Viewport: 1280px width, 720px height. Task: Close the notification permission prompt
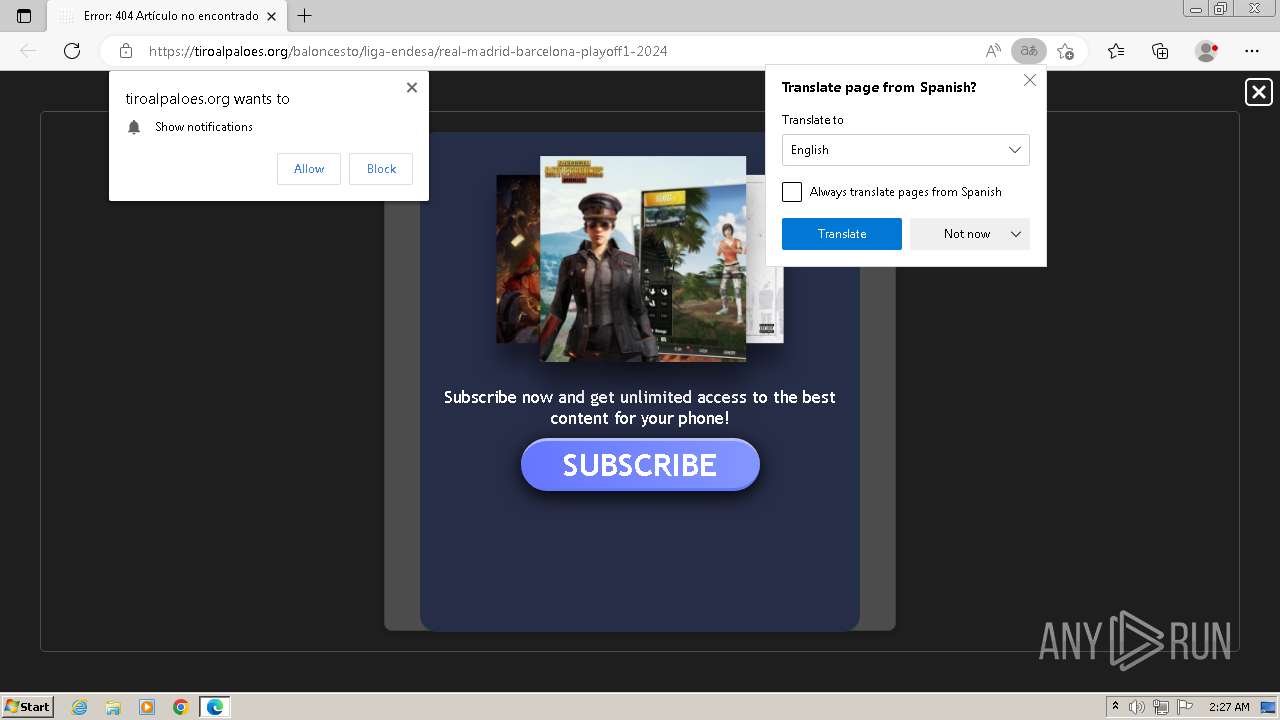point(412,88)
